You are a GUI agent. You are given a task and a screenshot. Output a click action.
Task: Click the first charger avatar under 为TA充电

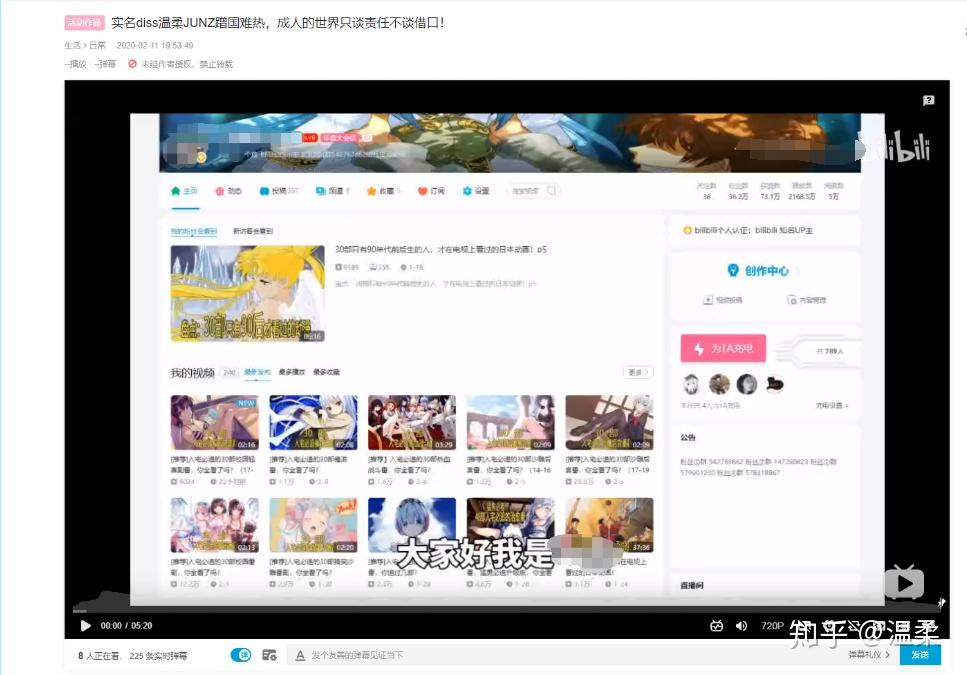tap(692, 384)
